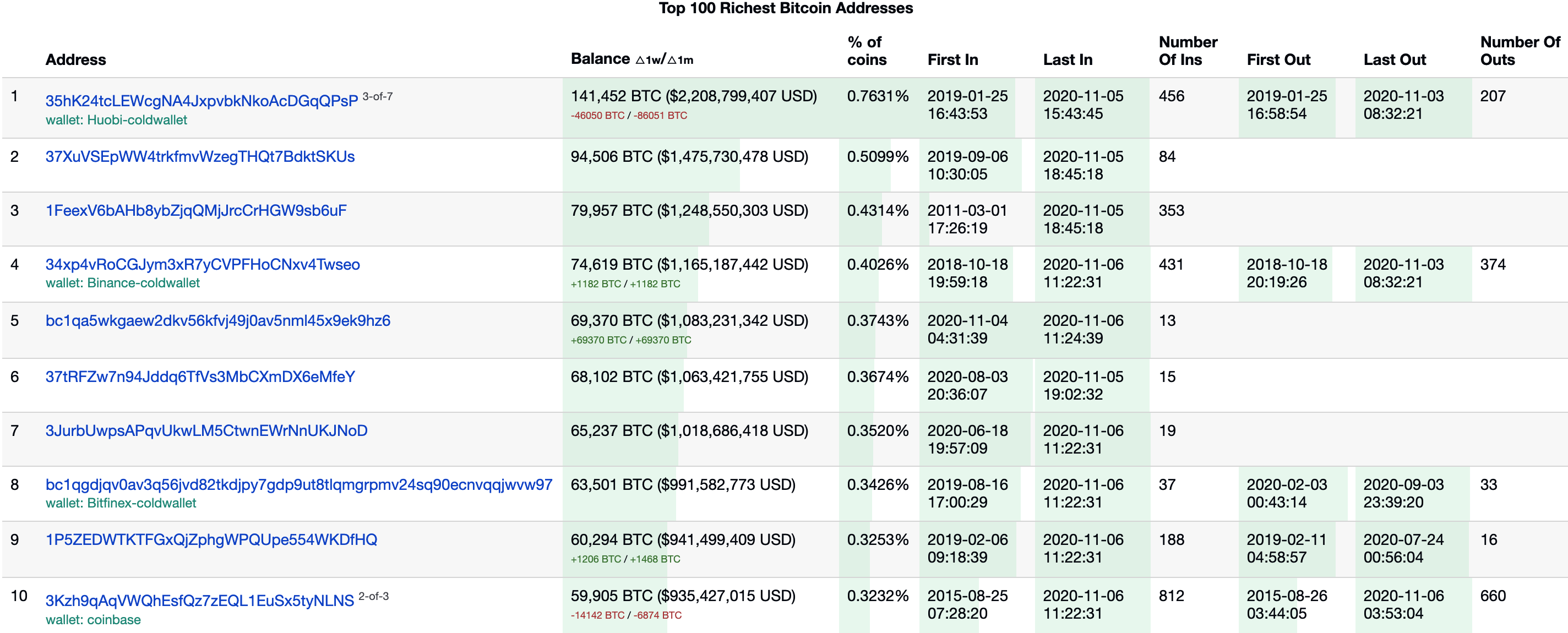Image resolution: width=1568 pixels, height=633 pixels.
Task: Click the First In column header
Action: (x=952, y=59)
